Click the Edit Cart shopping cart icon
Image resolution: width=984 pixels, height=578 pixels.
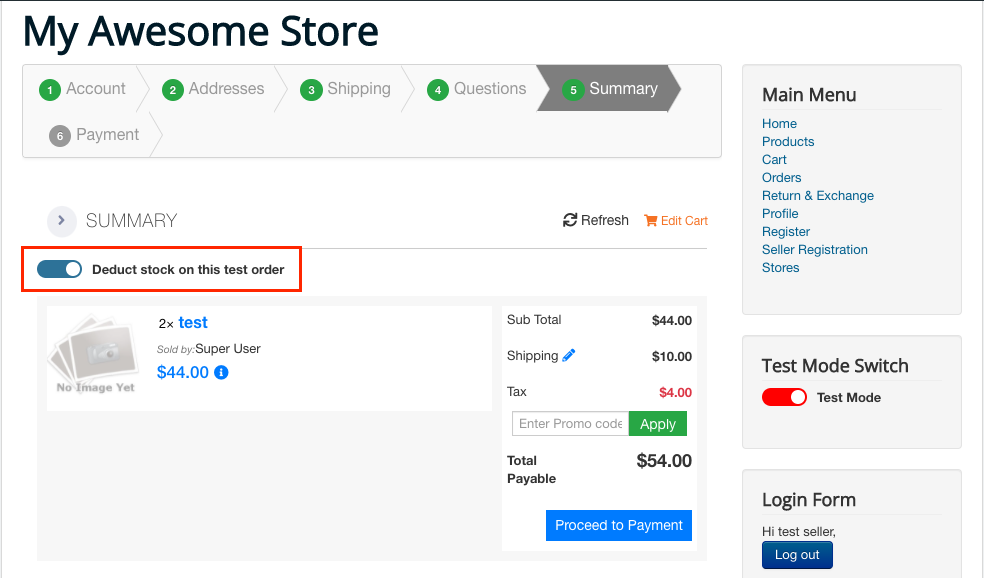651,220
